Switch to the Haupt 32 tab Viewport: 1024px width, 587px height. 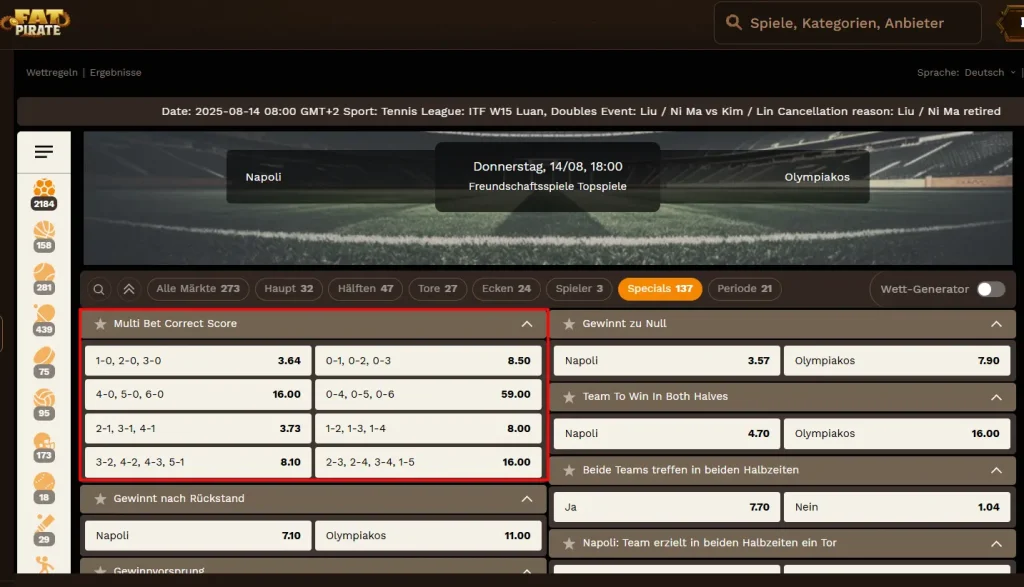(289, 289)
